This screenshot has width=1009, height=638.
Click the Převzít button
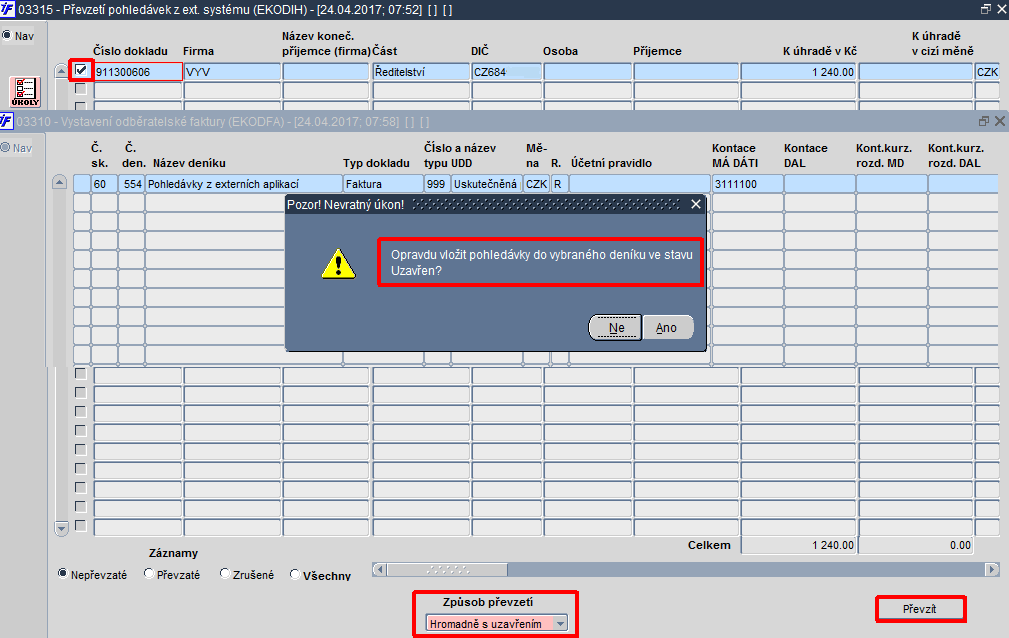(920, 609)
